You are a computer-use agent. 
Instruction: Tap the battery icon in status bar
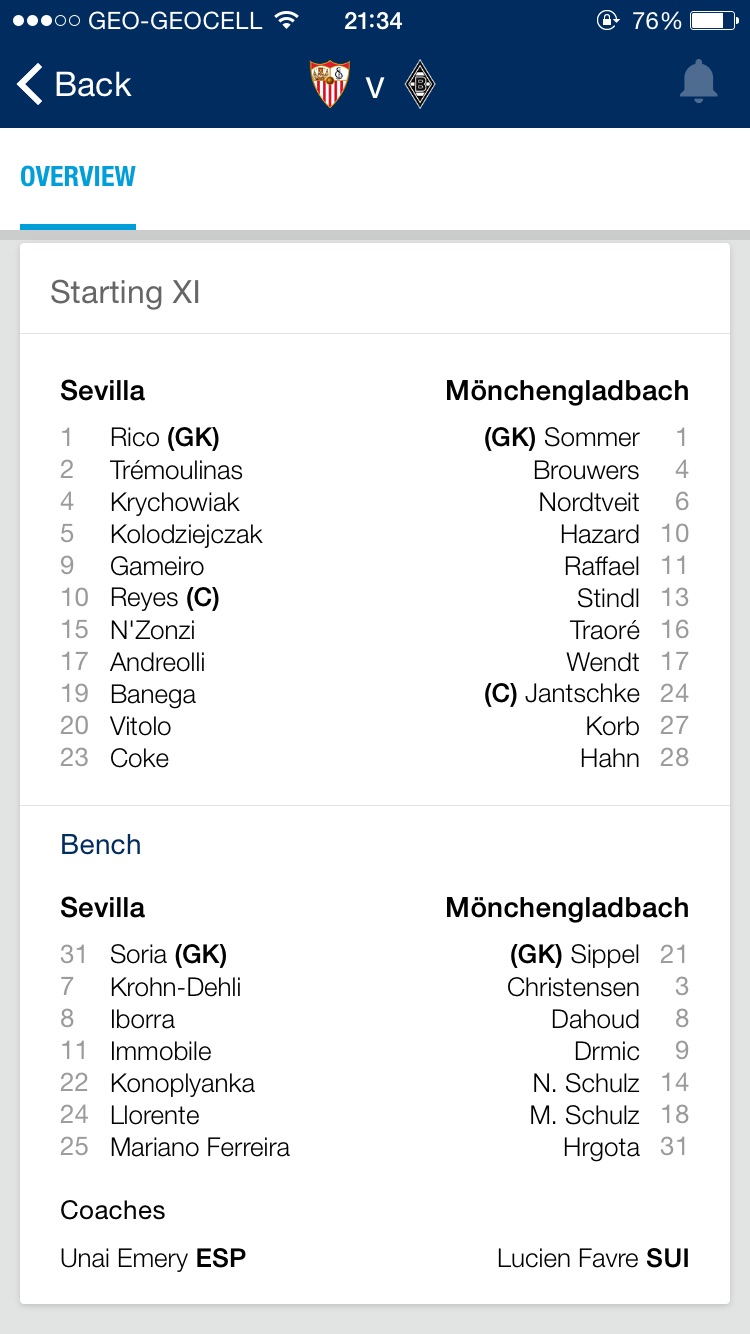click(x=713, y=21)
